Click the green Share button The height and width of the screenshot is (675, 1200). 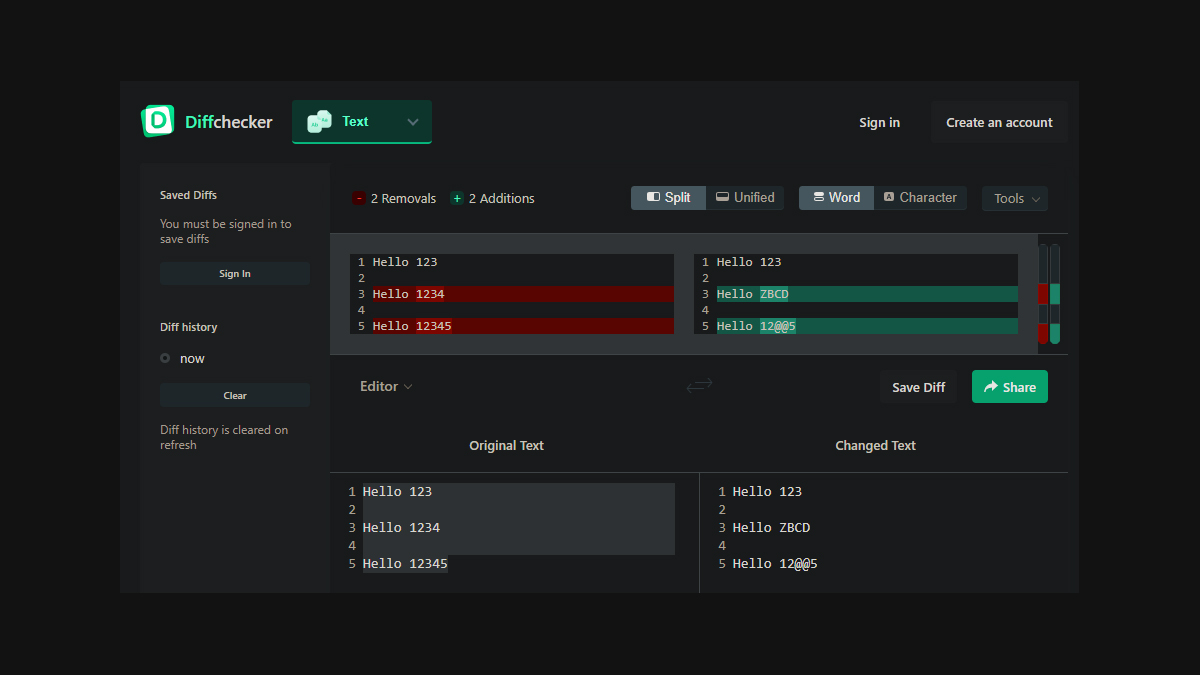pos(1009,387)
